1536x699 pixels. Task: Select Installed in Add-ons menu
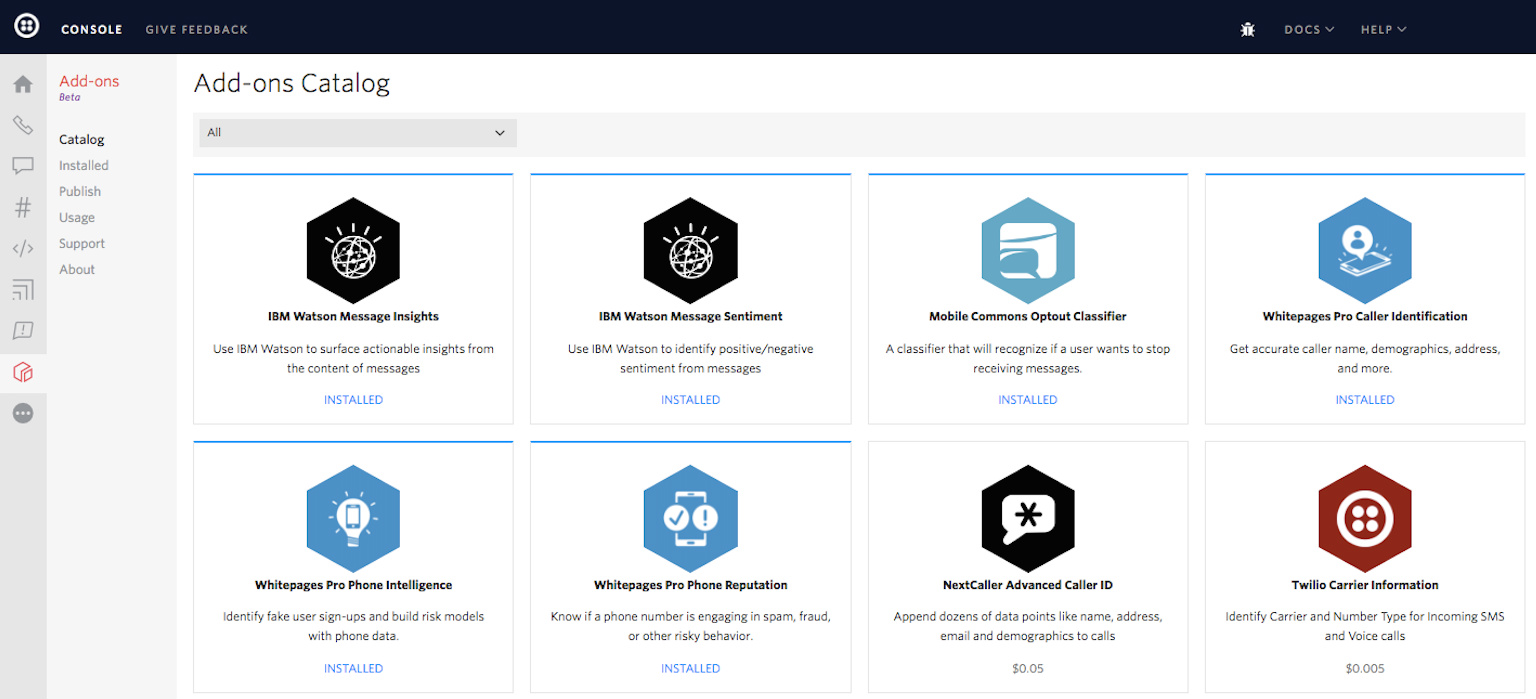tap(84, 166)
